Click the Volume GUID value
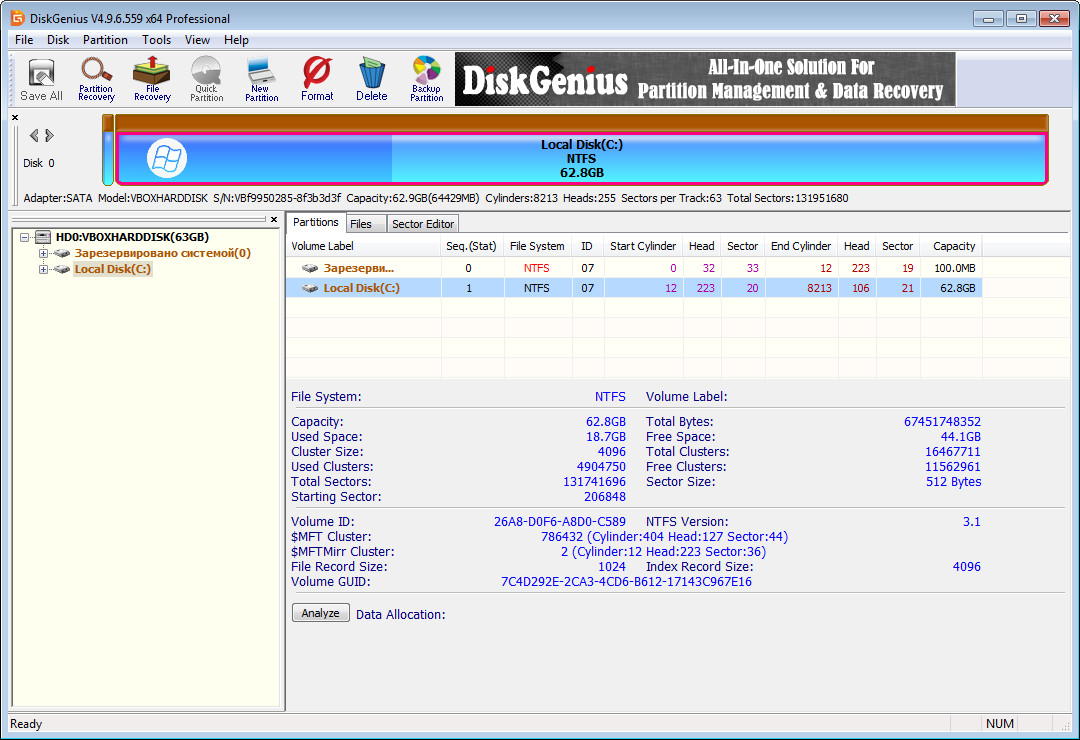The width and height of the screenshot is (1080, 740). [626, 582]
